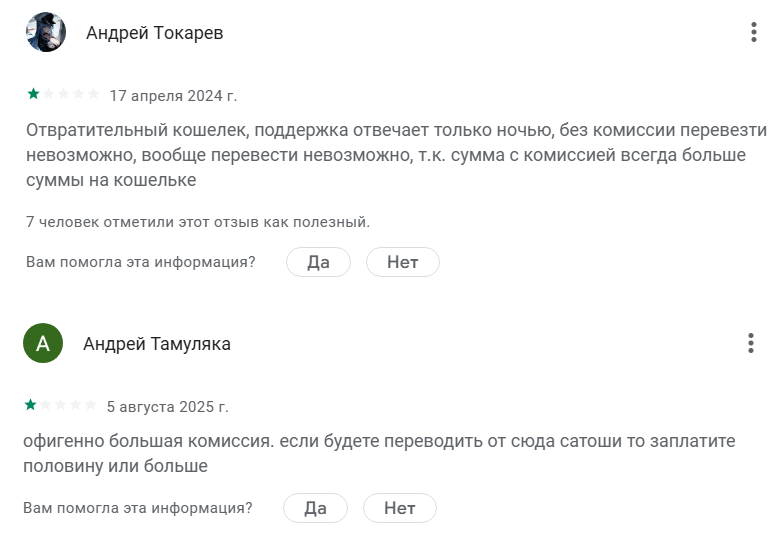This screenshot has width=784, height=541.
Task: Click the green star on the 17 апреля 2024 review
Action: click(33, 94)
